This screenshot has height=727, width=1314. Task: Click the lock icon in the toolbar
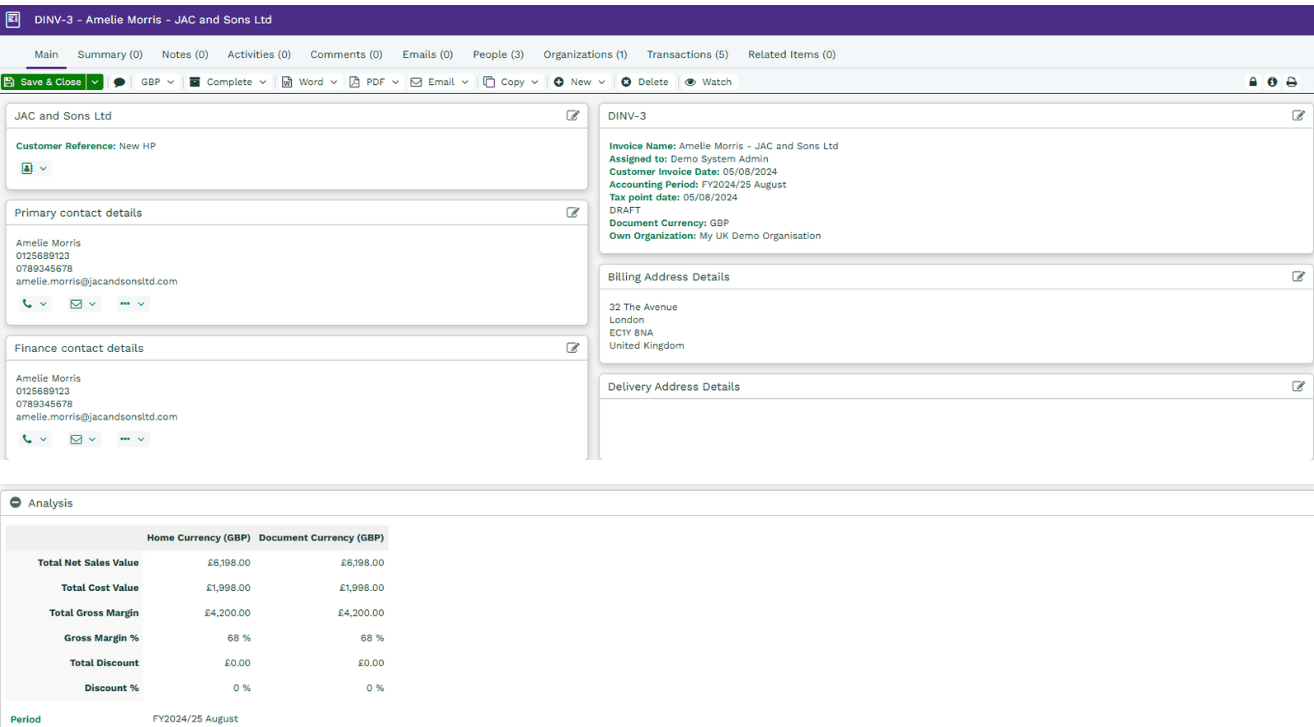point(1253,82)
